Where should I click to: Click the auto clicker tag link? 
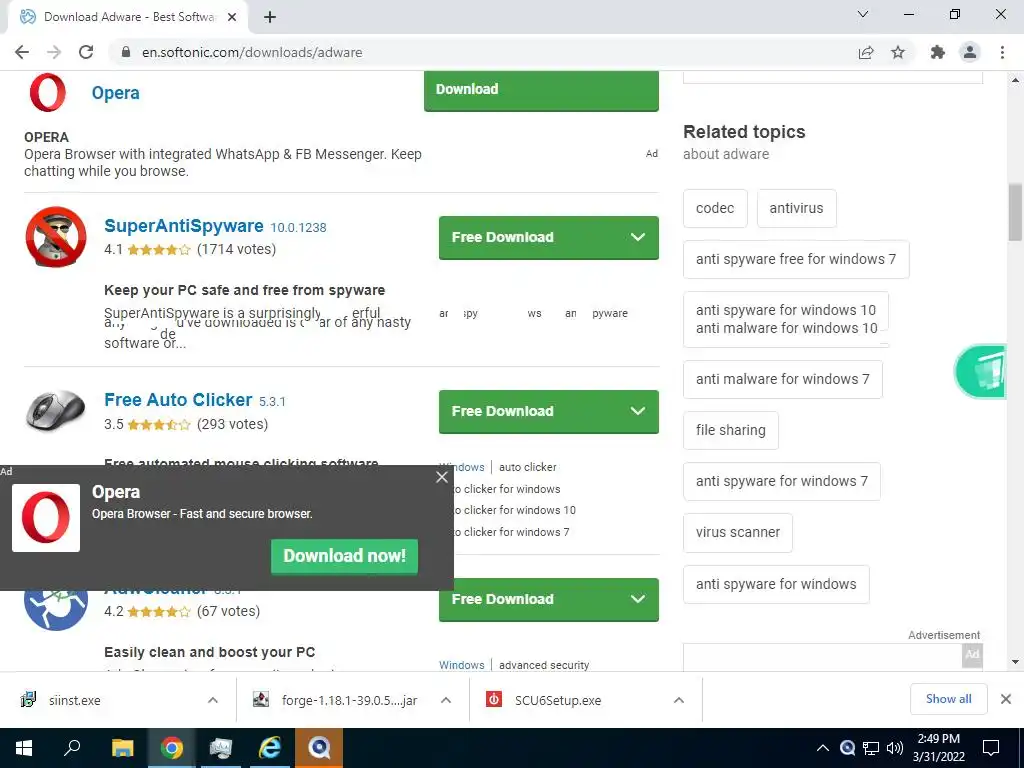point(528,467)
